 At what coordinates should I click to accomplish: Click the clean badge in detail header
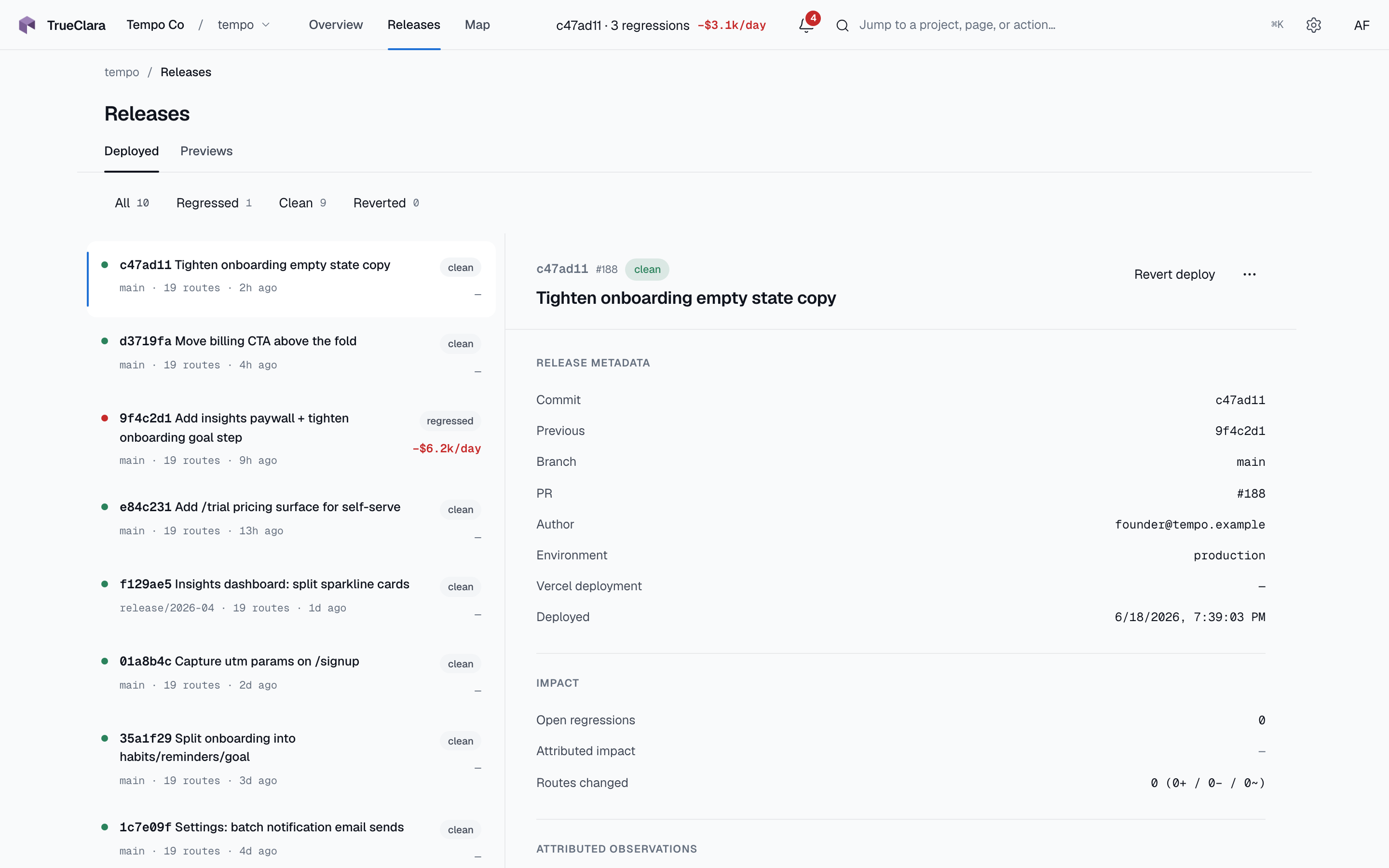click(x=647, y=269)
